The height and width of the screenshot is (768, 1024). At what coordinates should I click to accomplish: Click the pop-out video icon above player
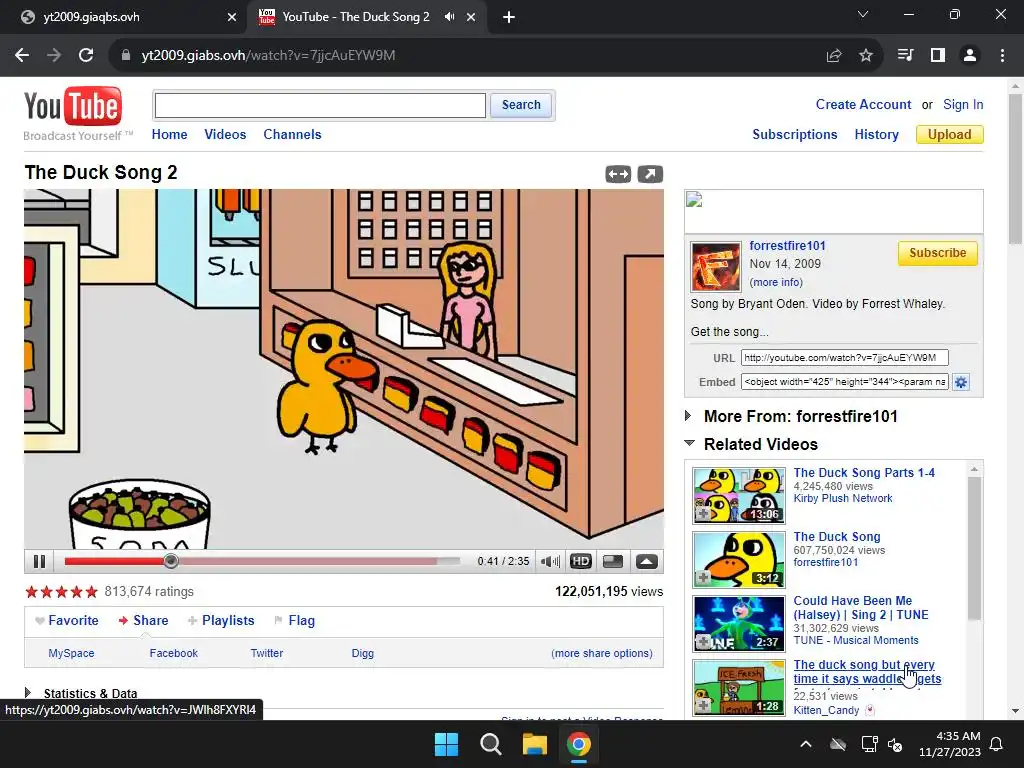click(650, 174)
